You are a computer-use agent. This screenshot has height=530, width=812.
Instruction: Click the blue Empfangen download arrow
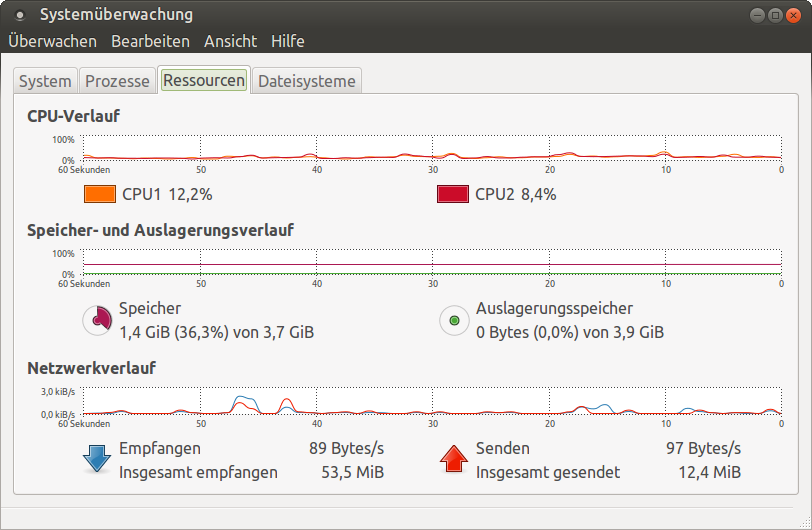coord(96,459)
